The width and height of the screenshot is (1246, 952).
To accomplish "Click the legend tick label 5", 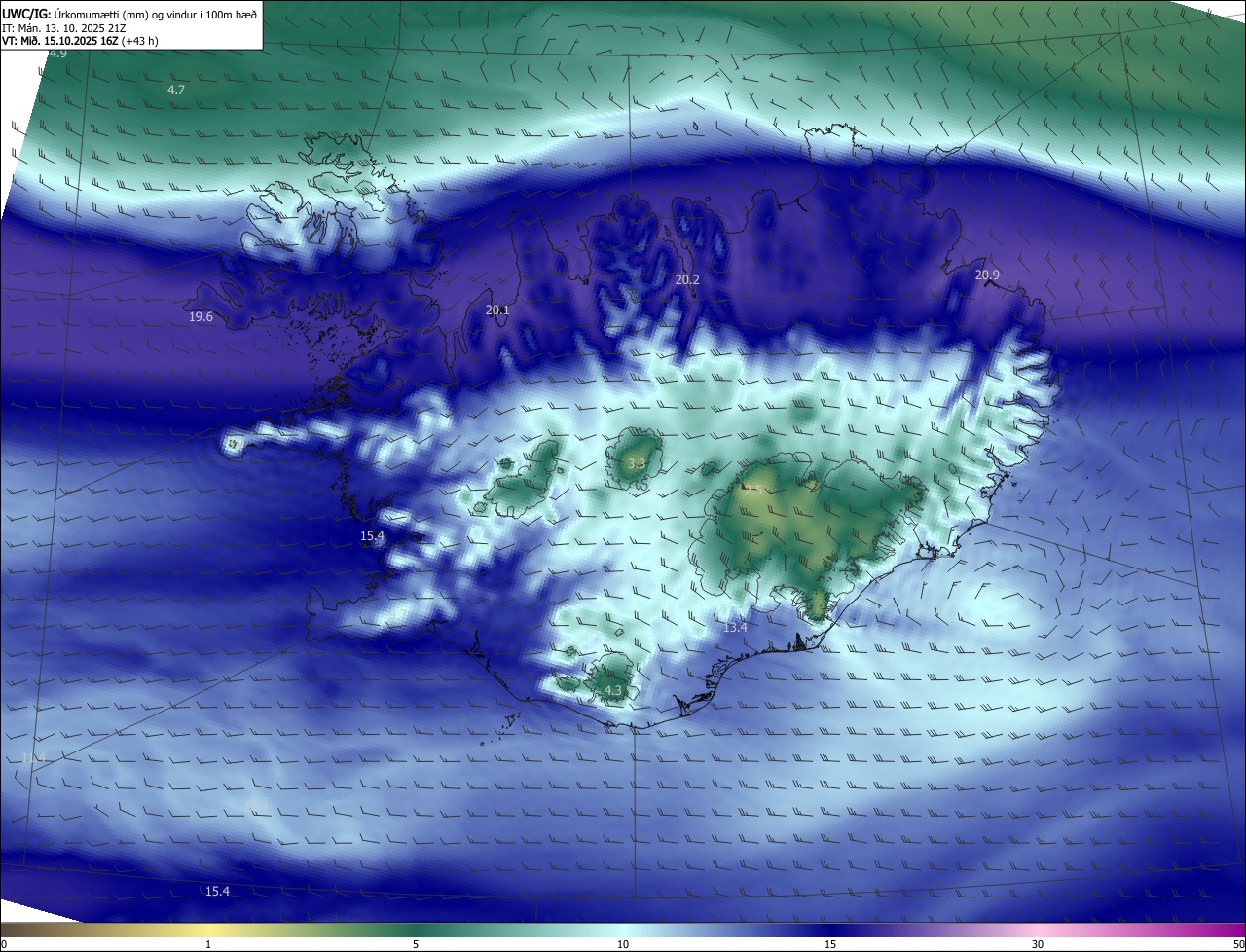I will [416, 944].
